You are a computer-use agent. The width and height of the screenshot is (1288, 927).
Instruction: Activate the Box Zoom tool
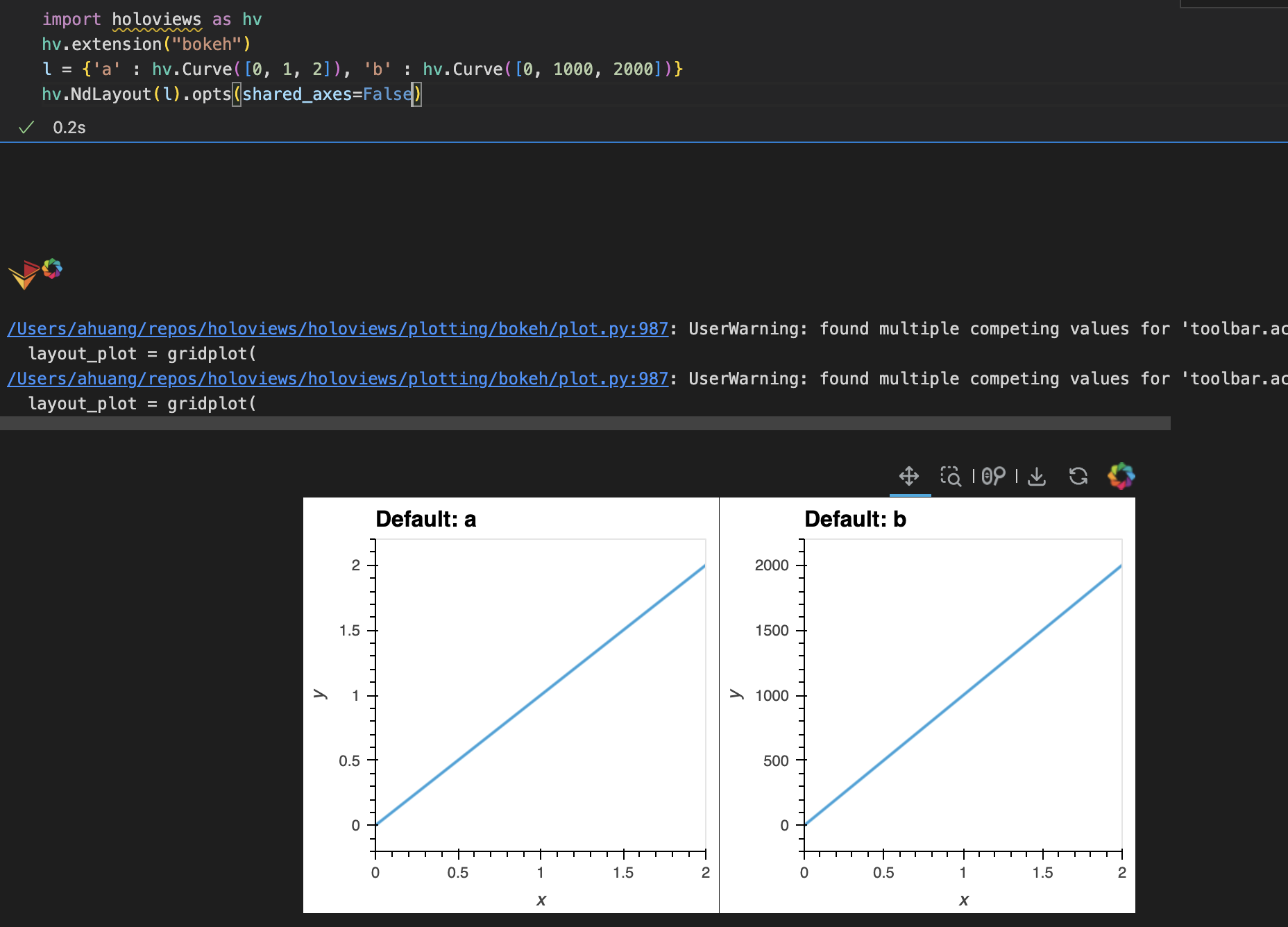click(951, 476)
